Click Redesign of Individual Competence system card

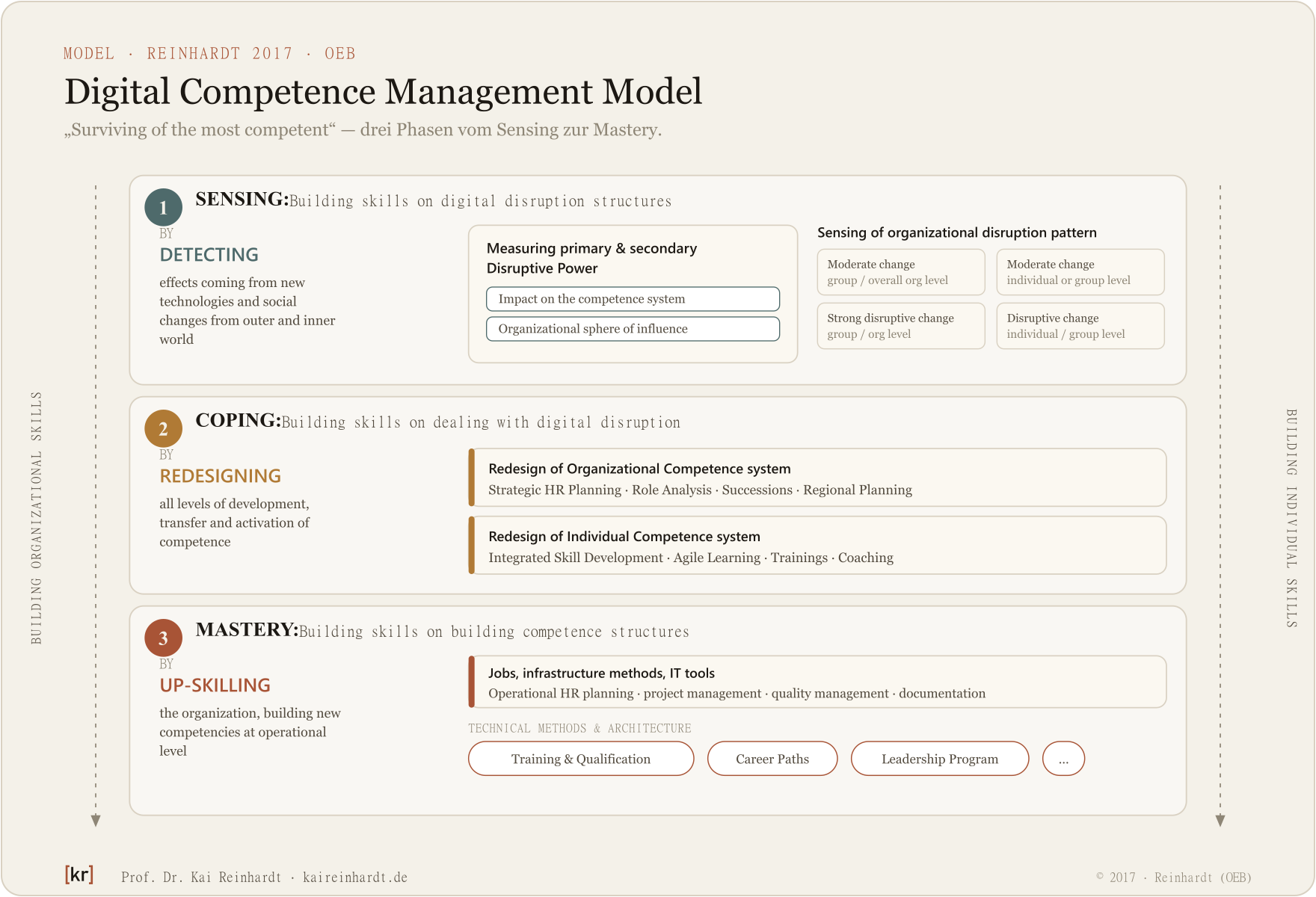817,546
